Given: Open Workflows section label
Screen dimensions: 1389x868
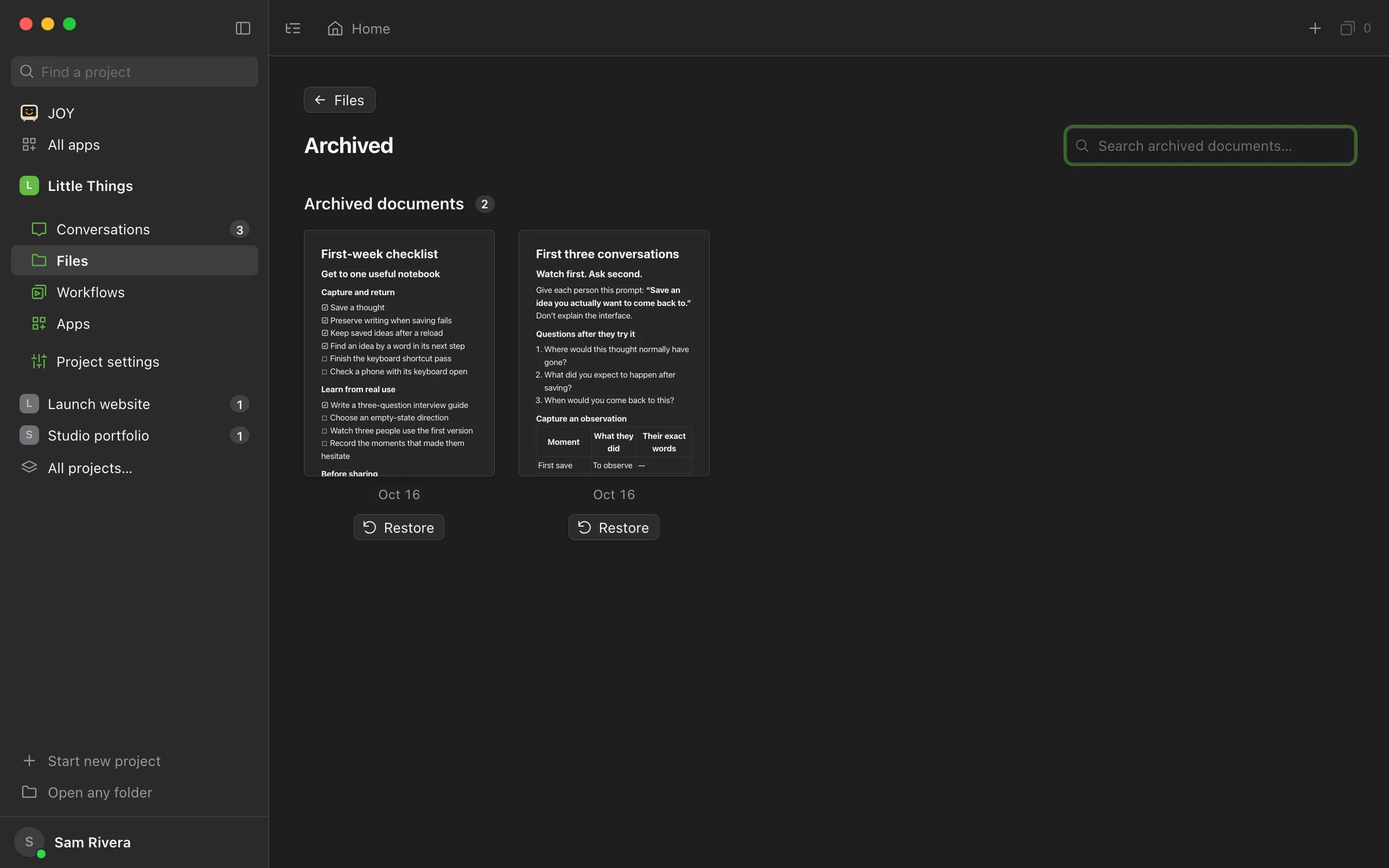Looking at the screenshot, I should tap(91, 292).
